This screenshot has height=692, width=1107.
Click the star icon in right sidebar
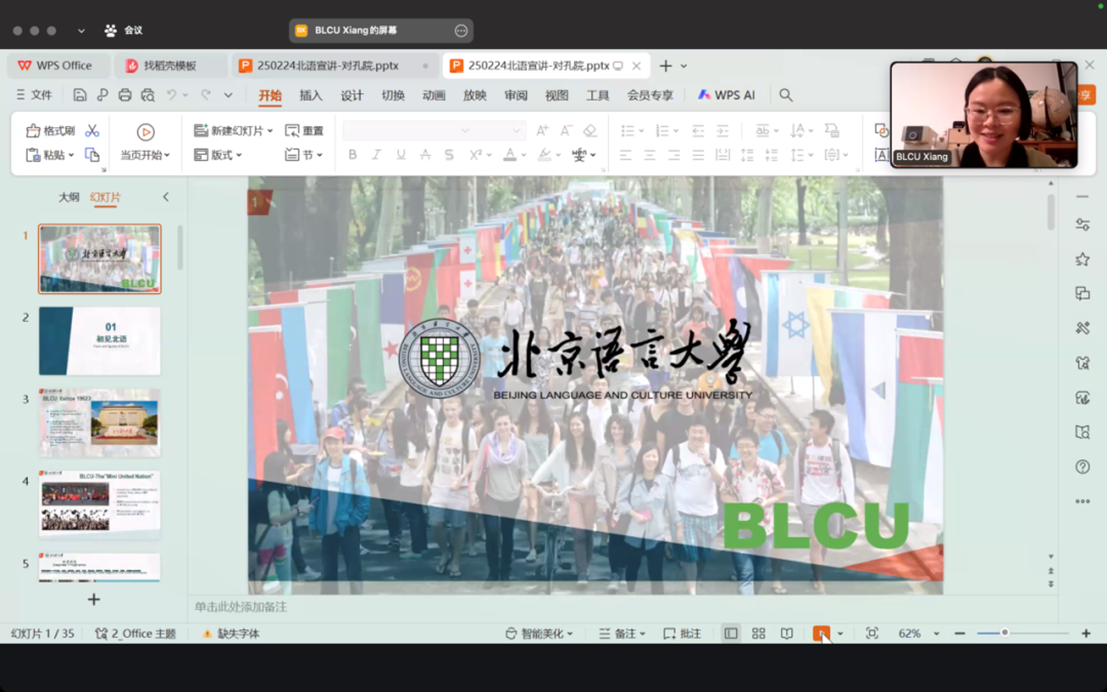1082,259
